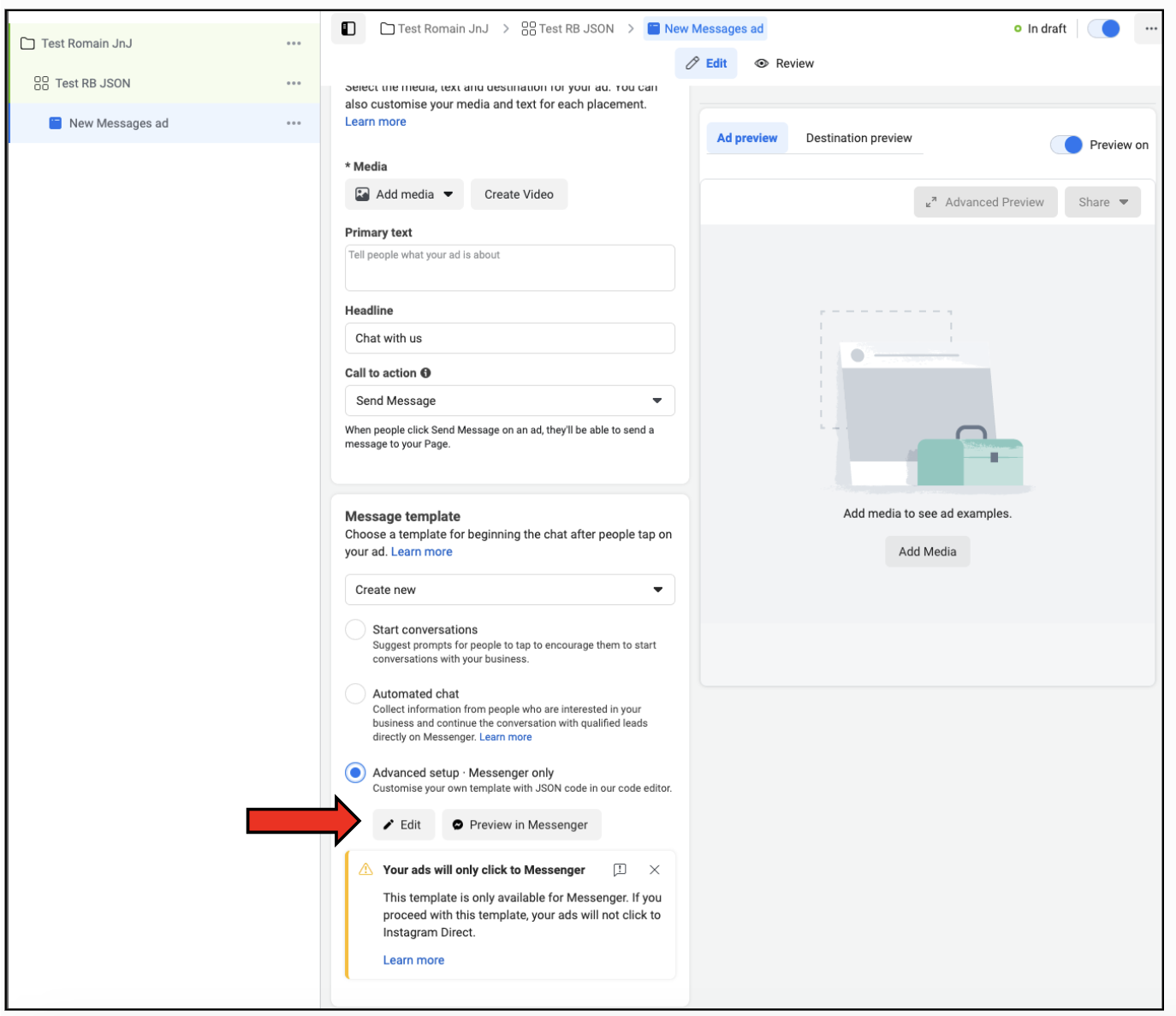Viewport: 1176px width, 1016px height.
Task: Open the top-right more options menu
Action: pyautogui.click(x=1150, y=28)
